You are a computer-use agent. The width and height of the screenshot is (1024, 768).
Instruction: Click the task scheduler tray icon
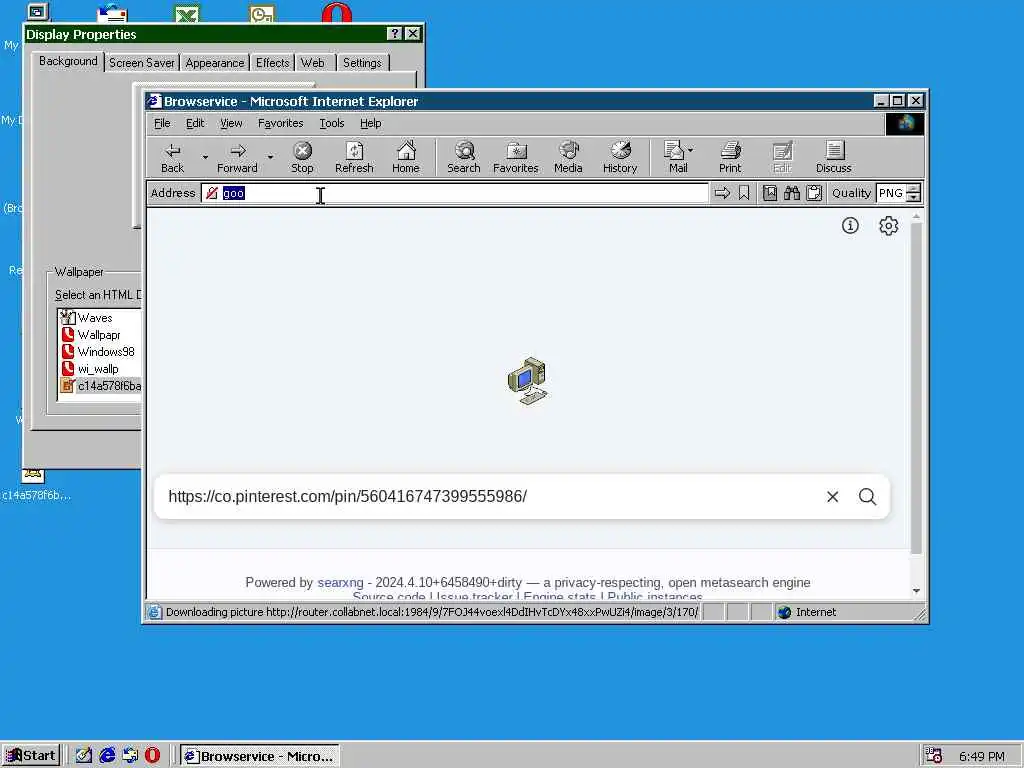(x=934, y=756)
